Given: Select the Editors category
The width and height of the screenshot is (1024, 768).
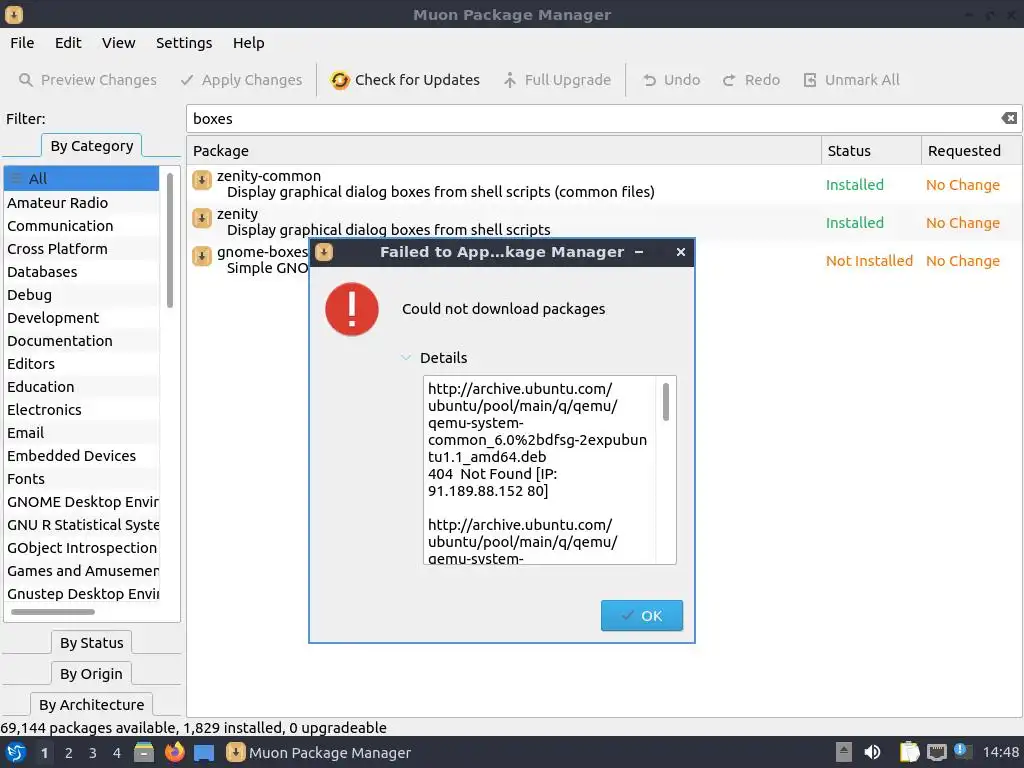Looking at the screenshot, I should coord(82,364).
